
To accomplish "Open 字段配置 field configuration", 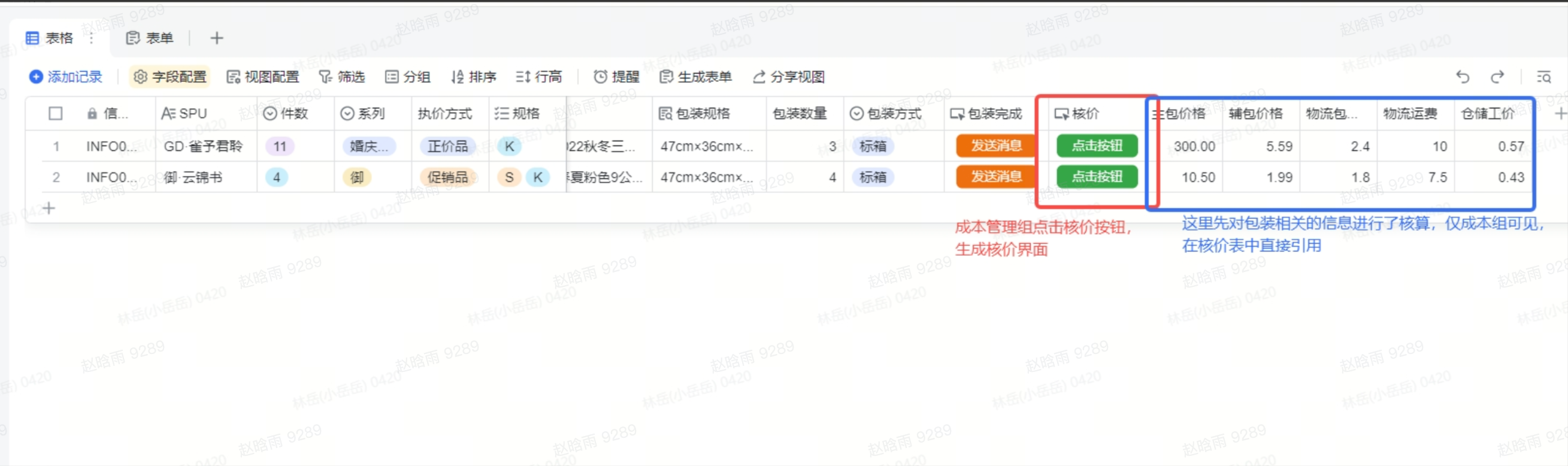I will (171, 77).
